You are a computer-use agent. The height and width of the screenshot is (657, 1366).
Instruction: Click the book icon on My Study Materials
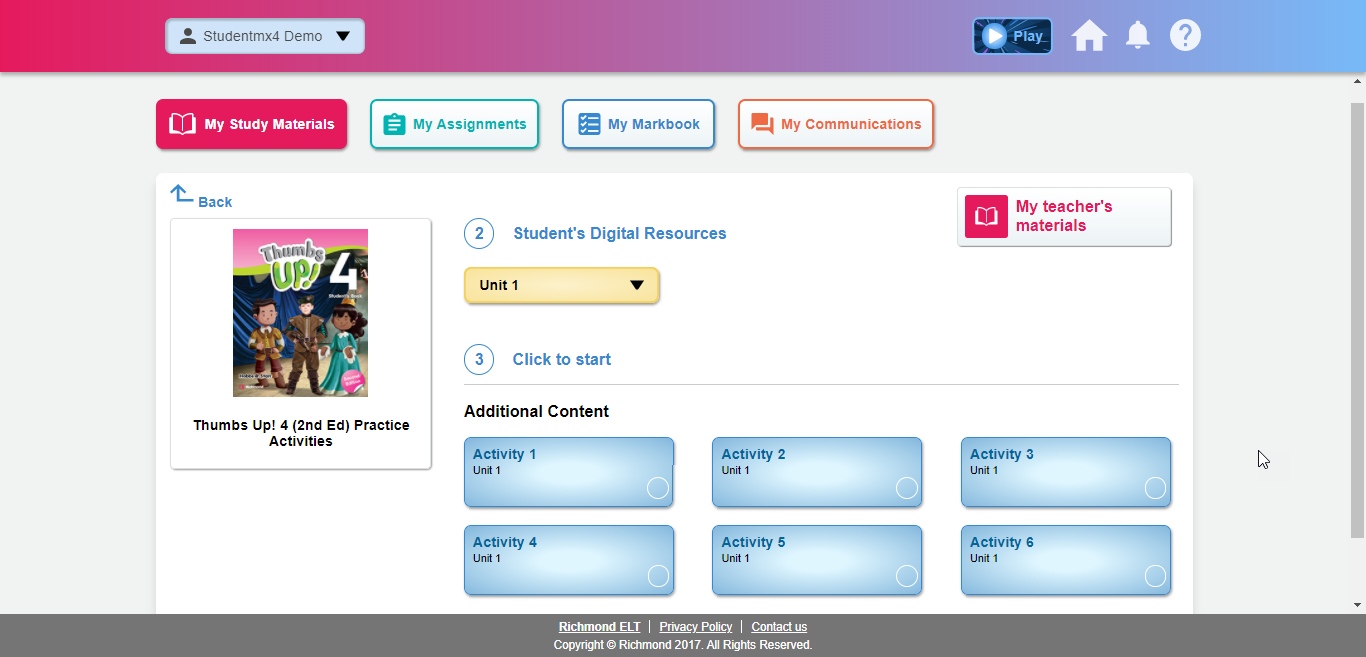[181, 123]
